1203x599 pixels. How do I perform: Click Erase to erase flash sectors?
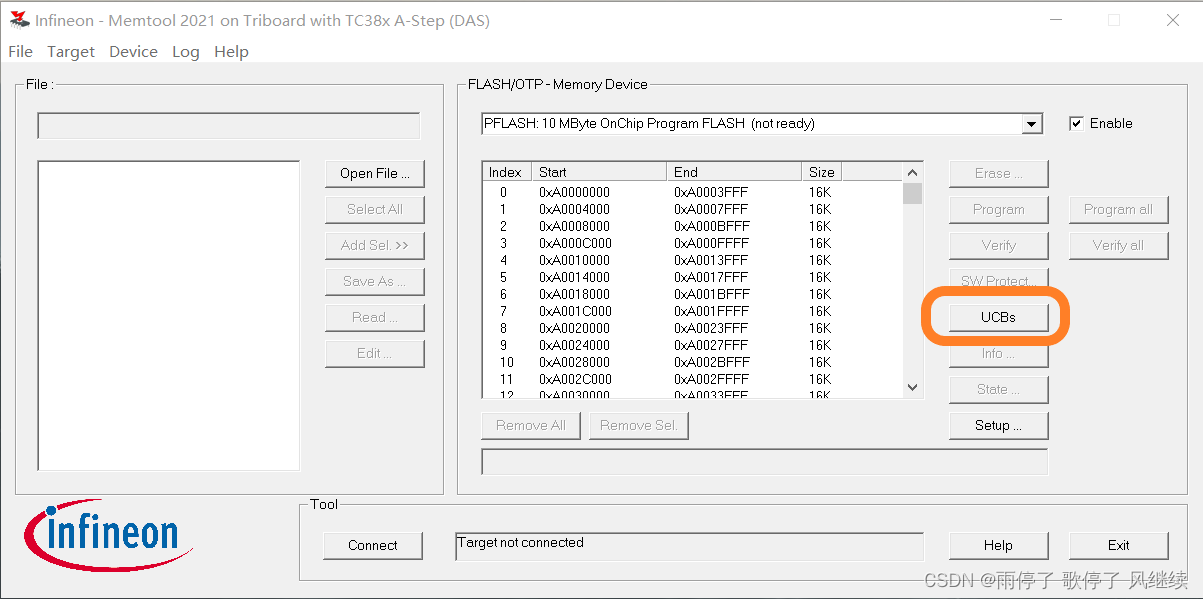tap(997, 173)
